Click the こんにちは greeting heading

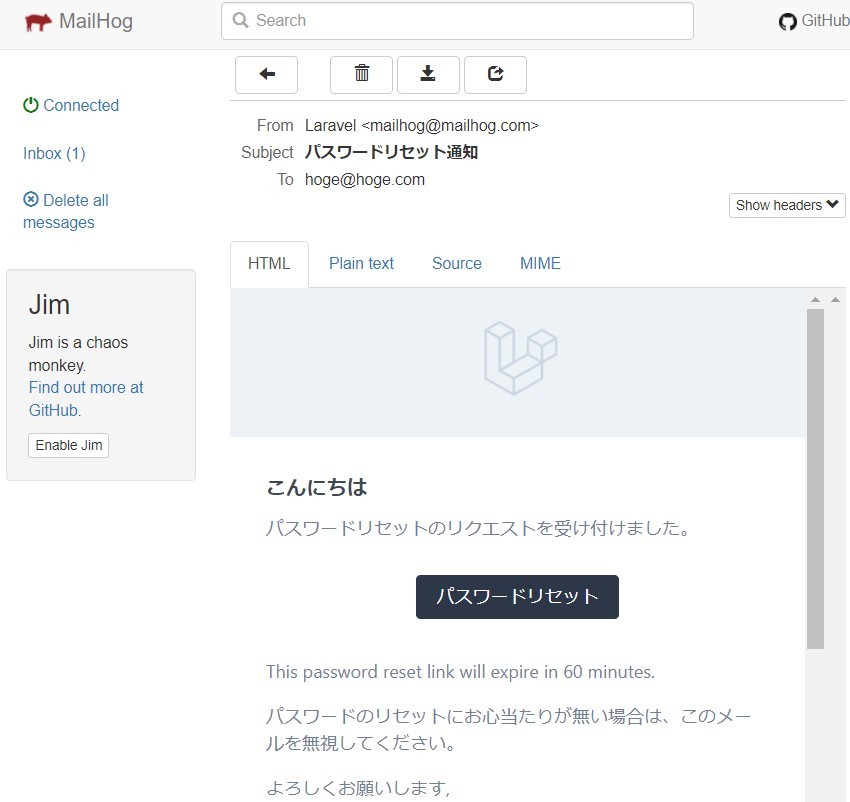(317, 487)
